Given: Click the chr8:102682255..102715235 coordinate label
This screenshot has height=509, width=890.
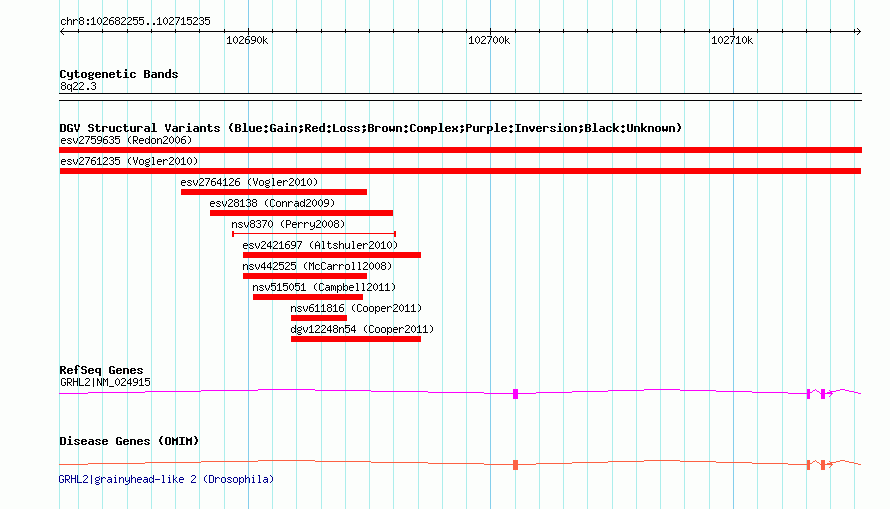Looking at the screenshot, I should click(135, 22).
